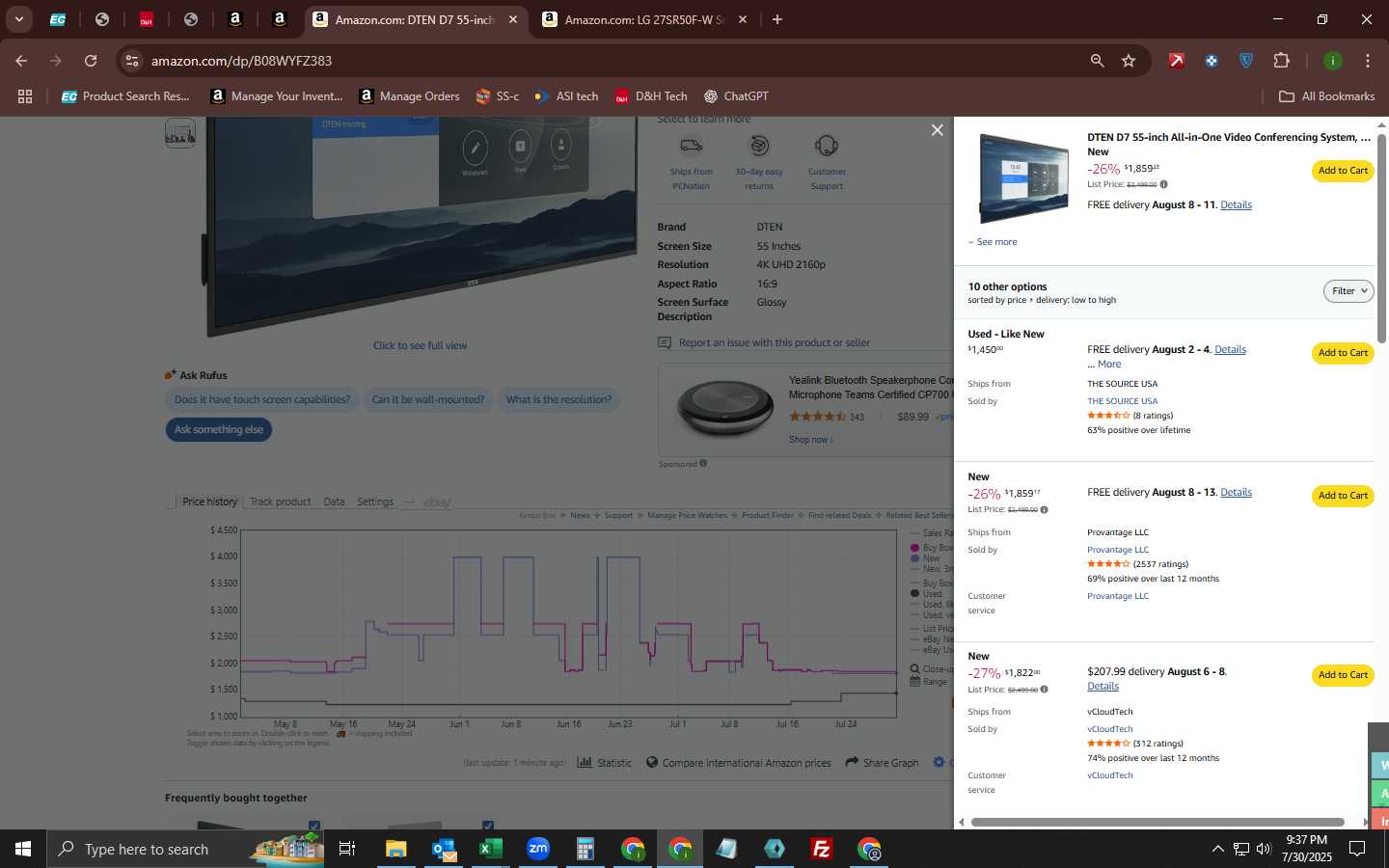The image size is (1389, 868).
Task: Close the other sellers side panel
Action: click(x=937, y=130)
